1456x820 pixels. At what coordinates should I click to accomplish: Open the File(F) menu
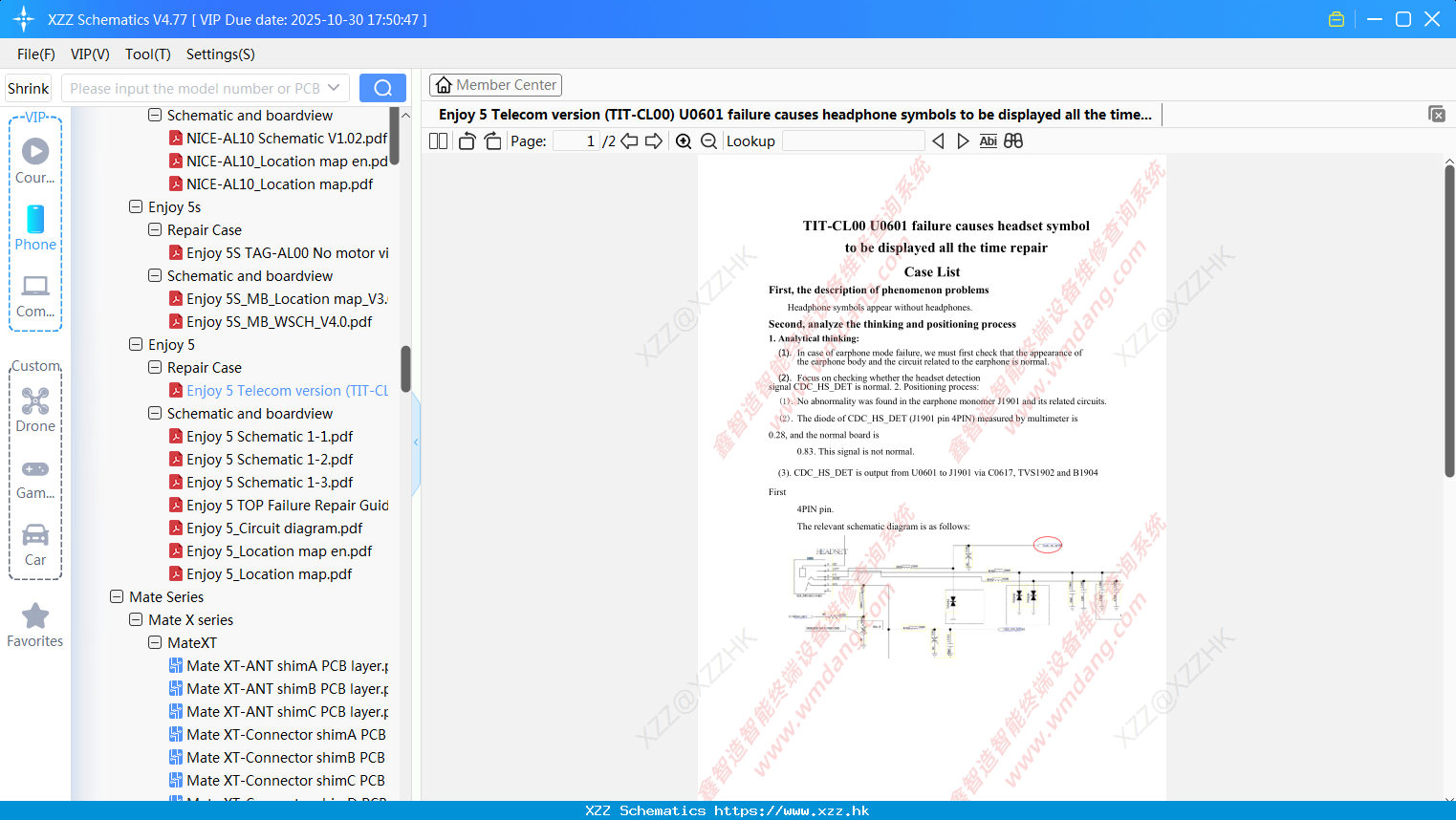36,54
